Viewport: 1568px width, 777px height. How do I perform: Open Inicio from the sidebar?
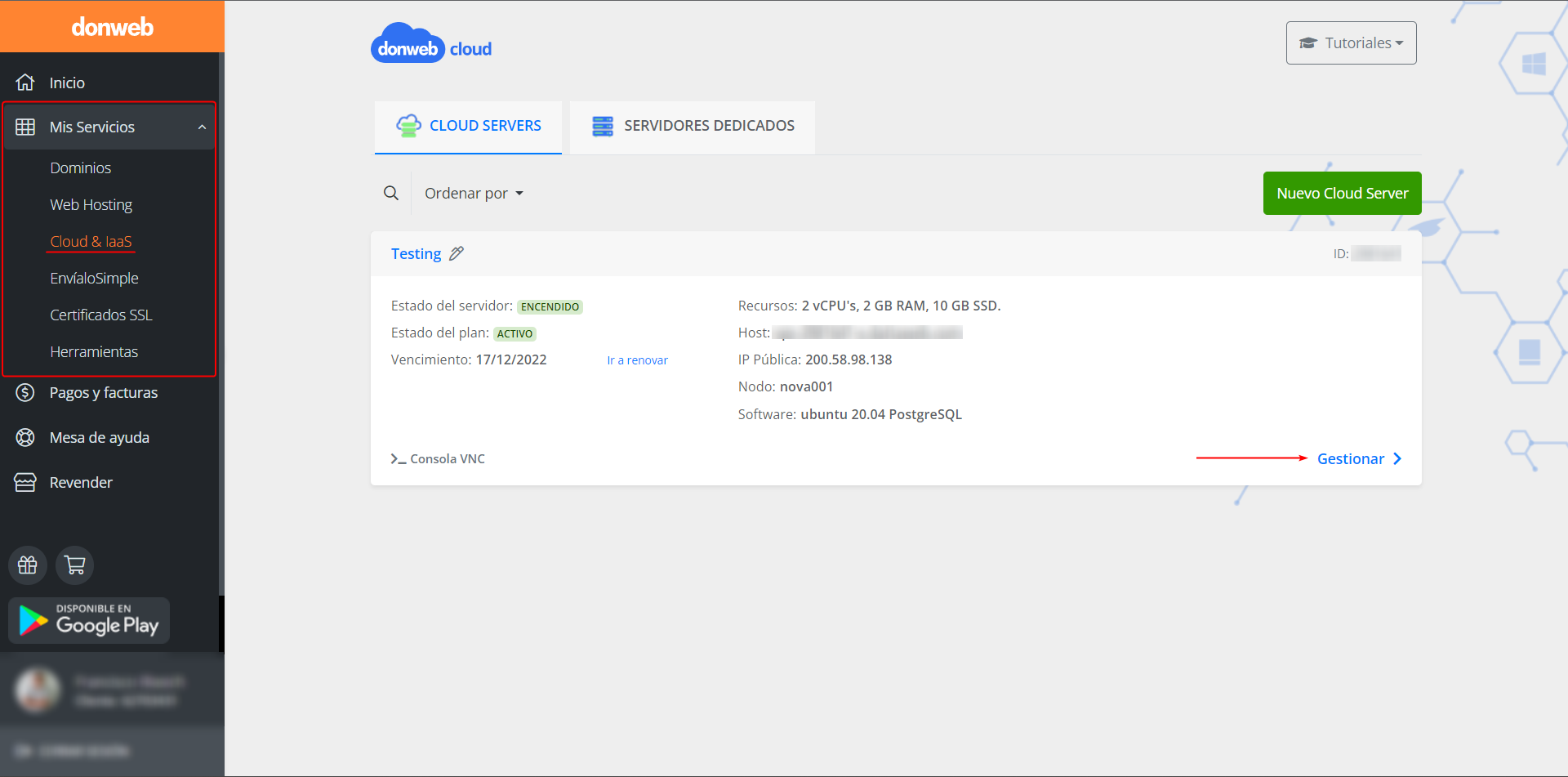coord(67,83)
